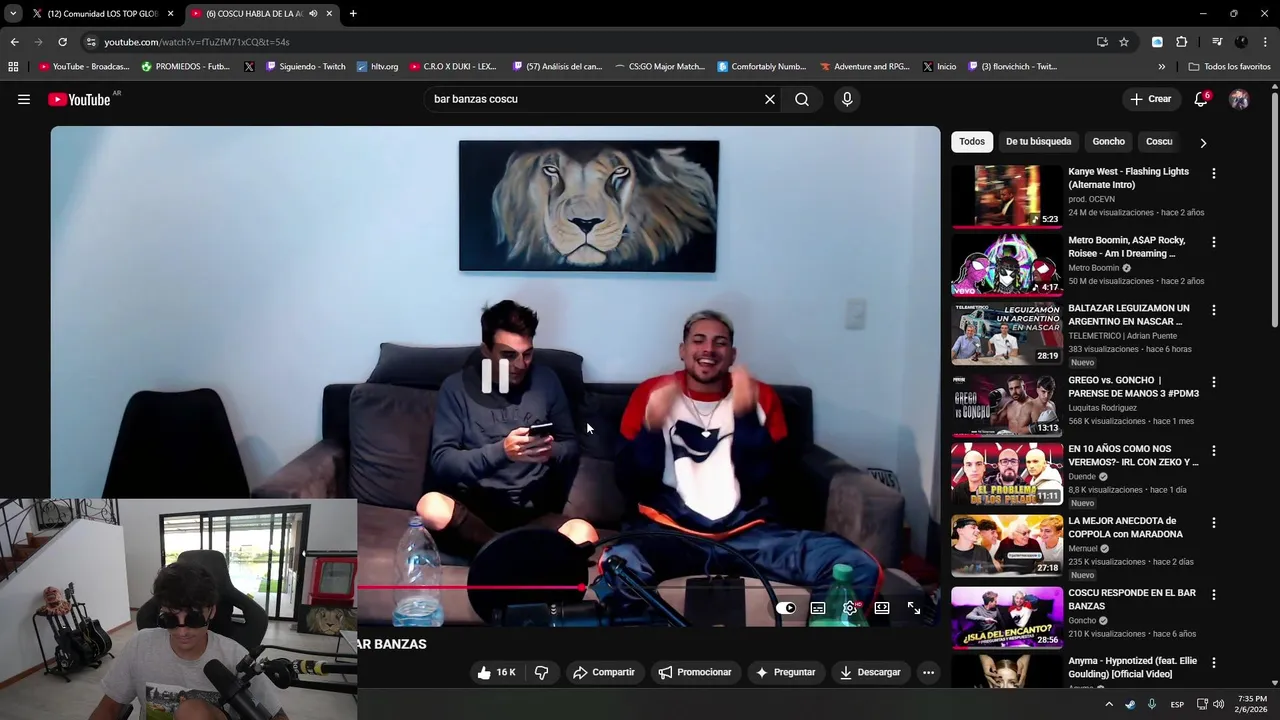This screenshot has height=720, width=1280.
Task: Select the Goncho filter chip
Action: pos(1108,142)
